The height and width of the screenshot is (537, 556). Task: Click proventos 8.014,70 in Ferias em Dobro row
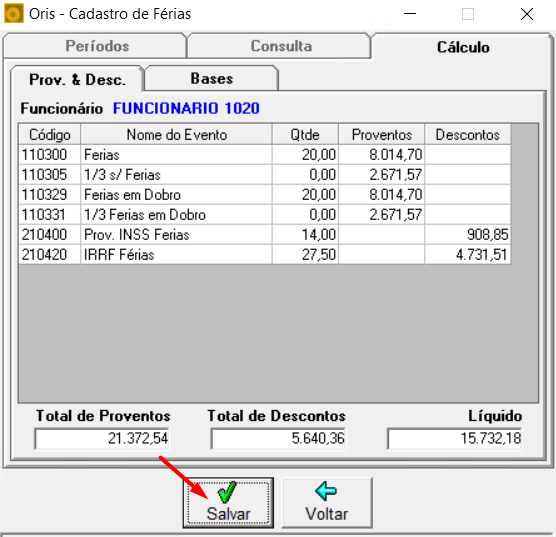pos(382,194)
